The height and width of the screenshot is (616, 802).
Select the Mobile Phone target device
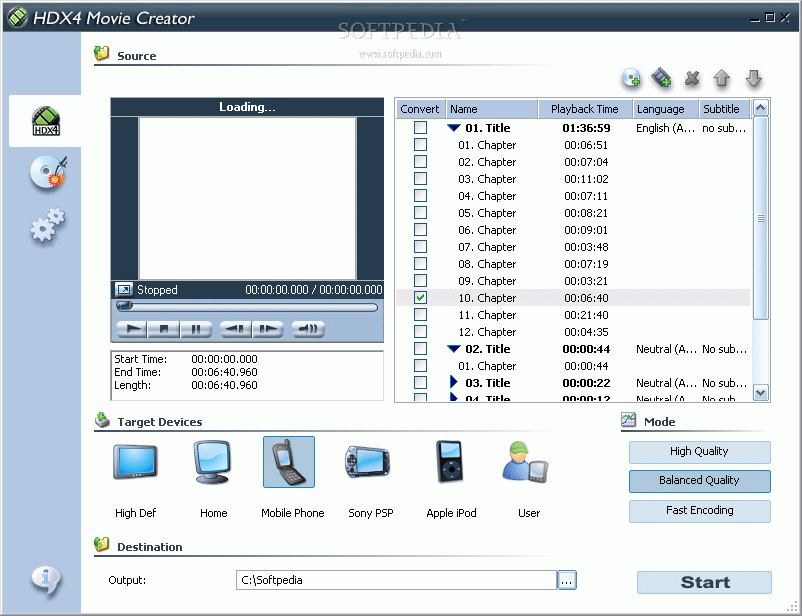pos(289,463)
